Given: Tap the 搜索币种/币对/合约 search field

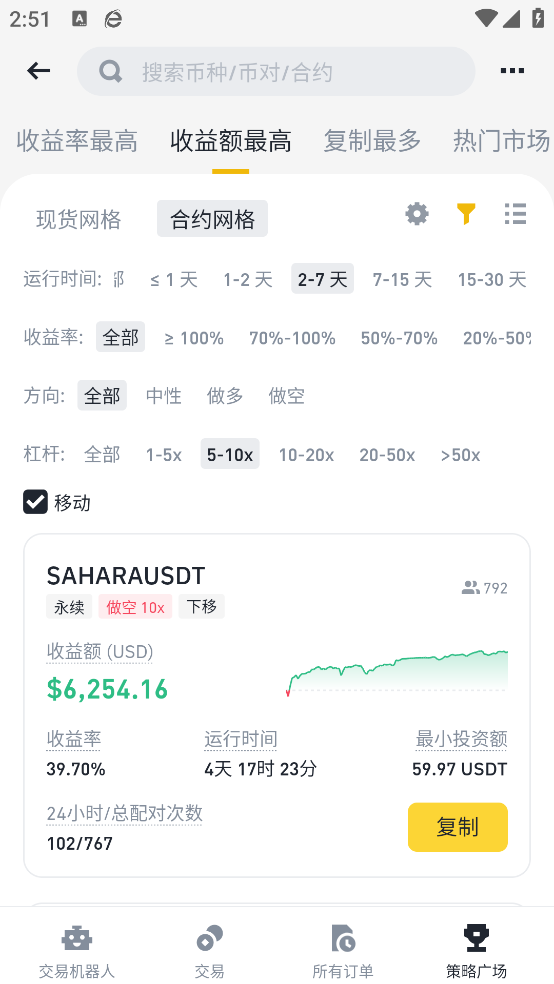Looking at the screenshot, I should (x=276, y=72).
